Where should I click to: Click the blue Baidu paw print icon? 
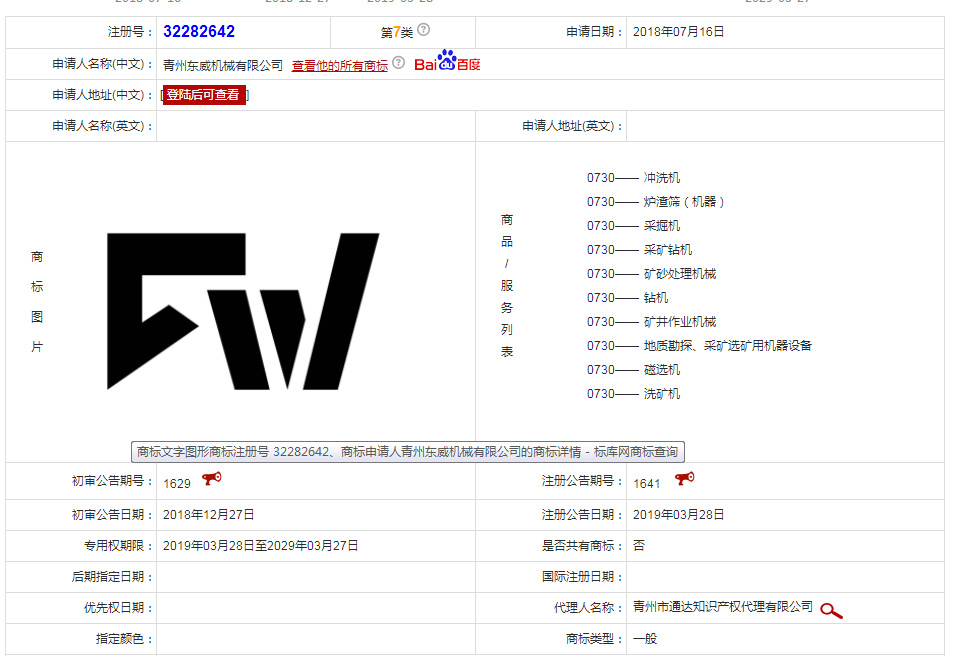pyautogui.click(x=446, y=61)
